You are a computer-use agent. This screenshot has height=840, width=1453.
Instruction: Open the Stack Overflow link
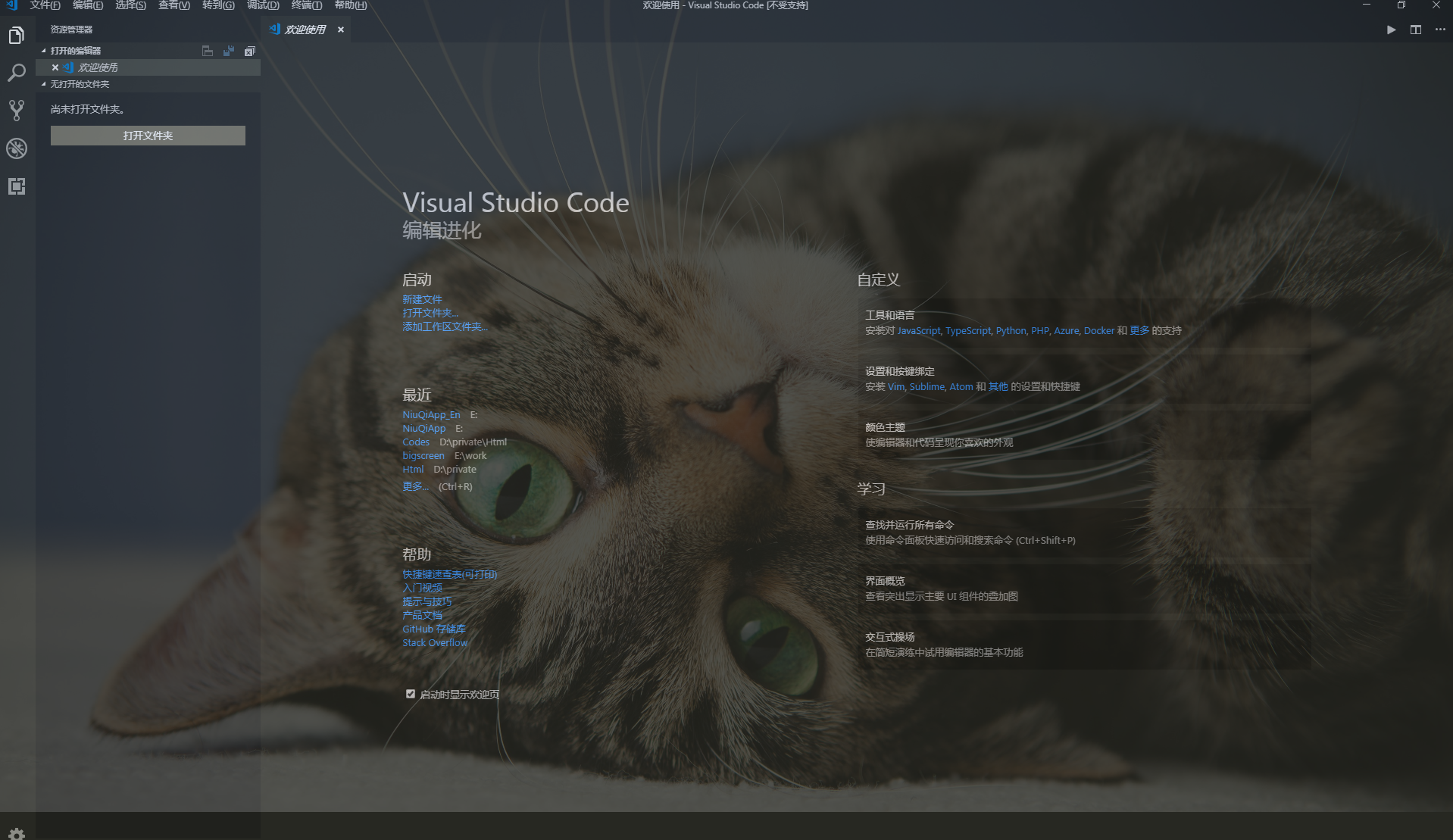[435, 642]
